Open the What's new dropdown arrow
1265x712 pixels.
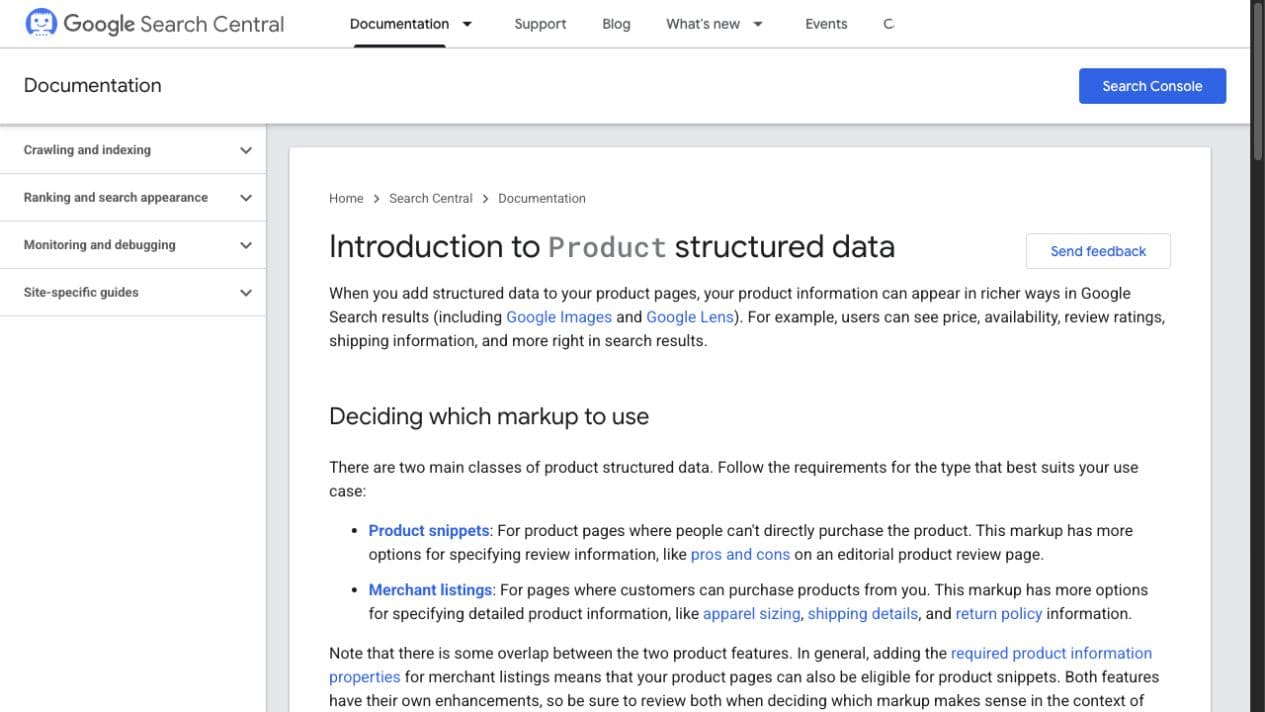tap(758, 24)
